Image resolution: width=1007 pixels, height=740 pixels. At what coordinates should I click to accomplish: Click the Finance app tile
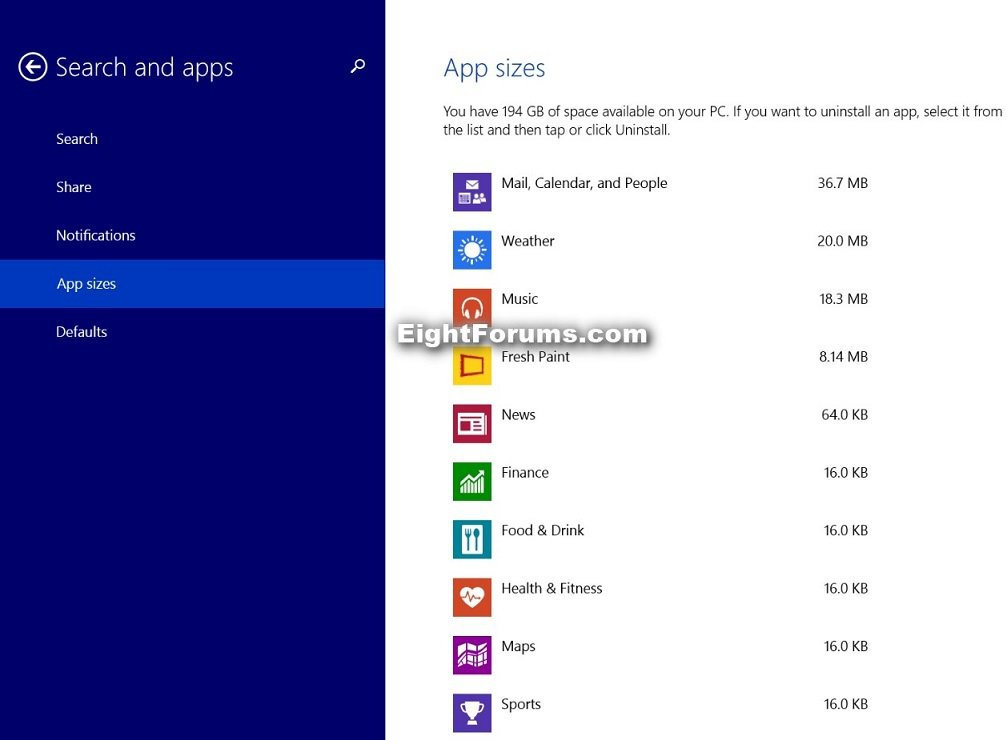coord(471,481)
